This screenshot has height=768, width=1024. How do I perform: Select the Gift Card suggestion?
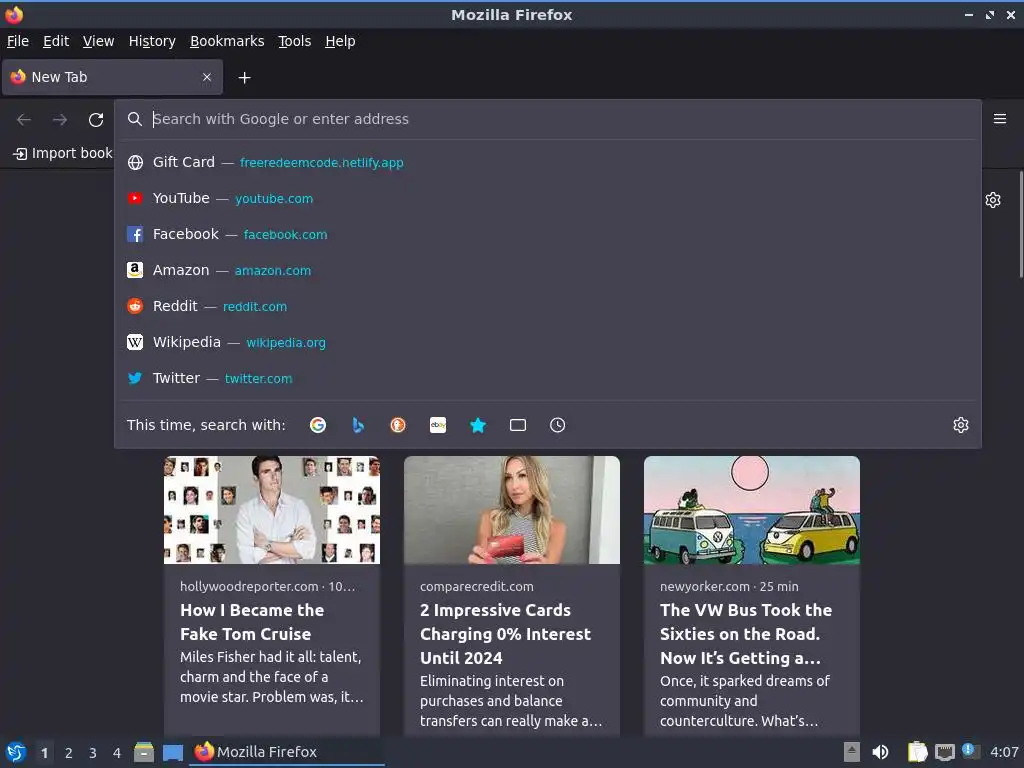point(547,162)
